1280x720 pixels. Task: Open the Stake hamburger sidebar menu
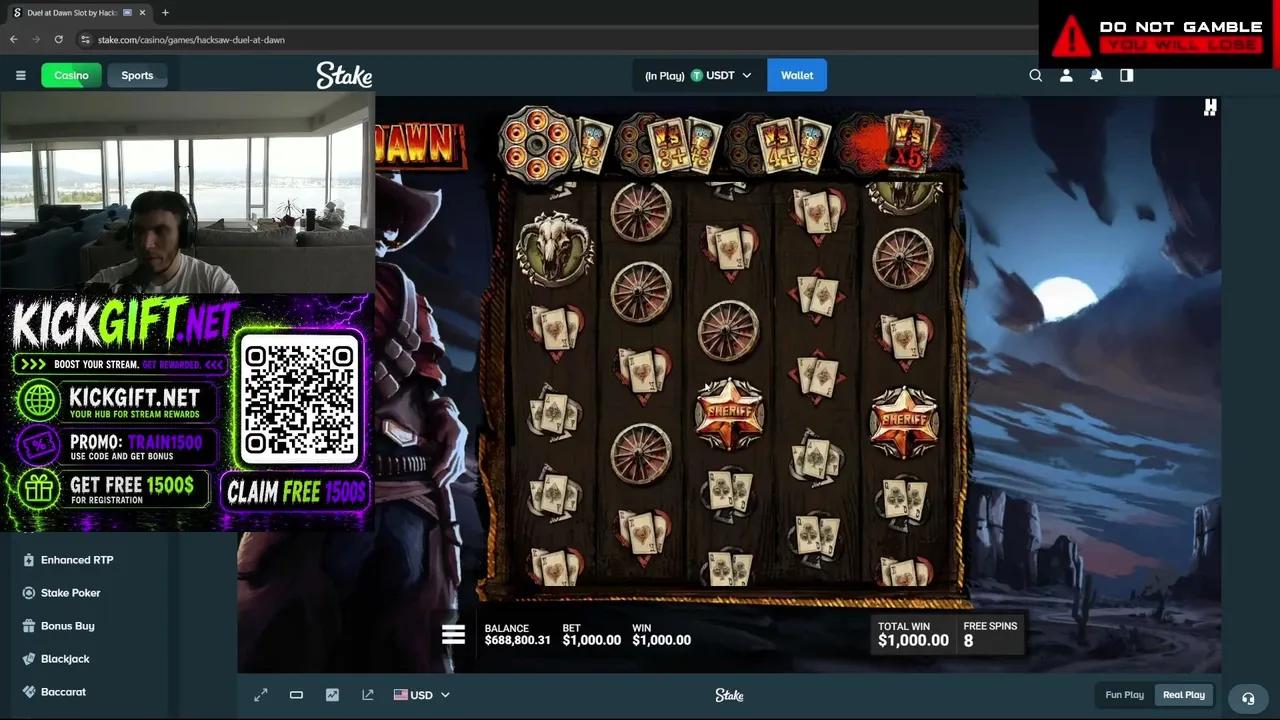coord(20,75)
